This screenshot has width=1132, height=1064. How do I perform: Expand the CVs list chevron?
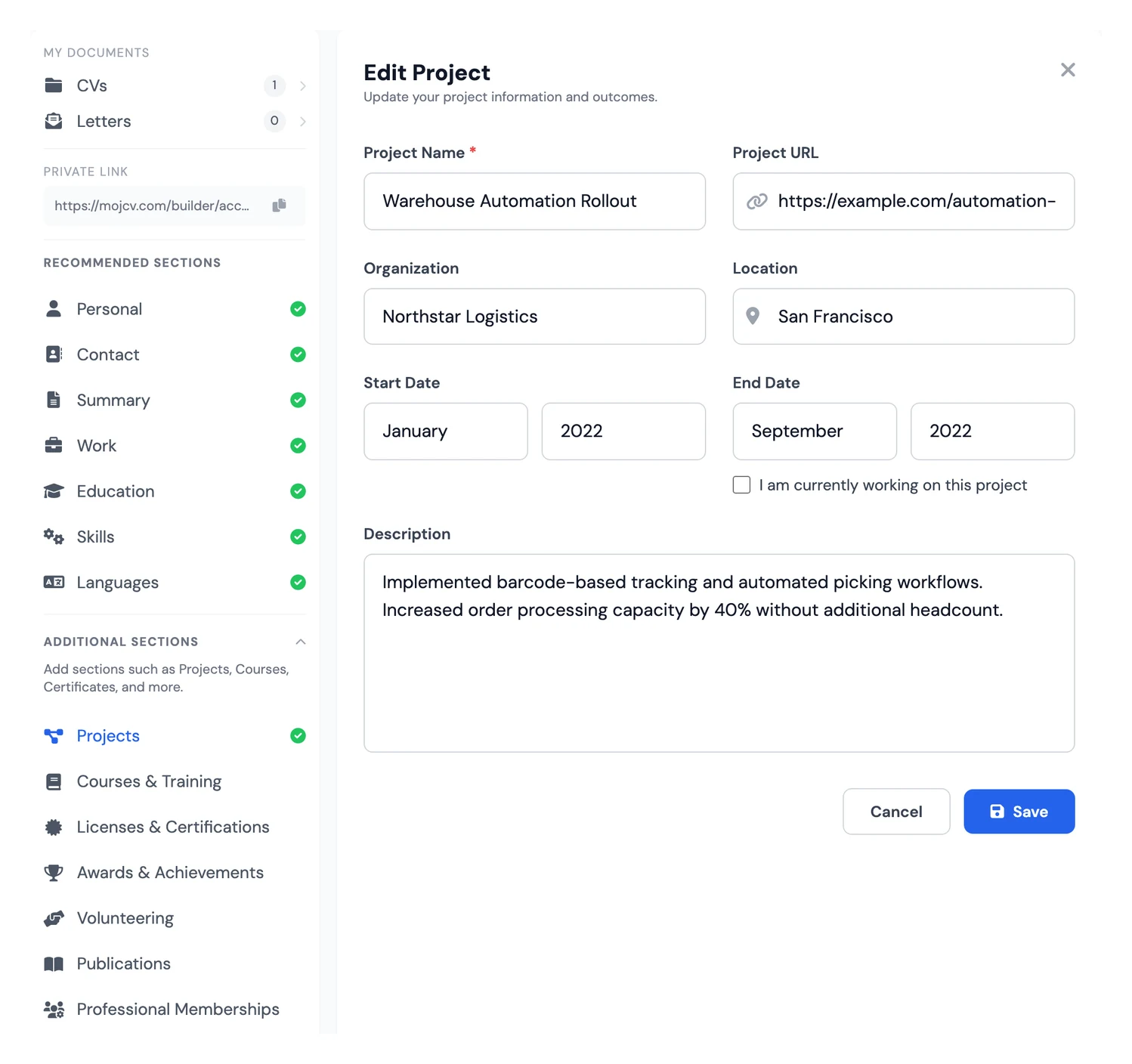coord(303,86)
